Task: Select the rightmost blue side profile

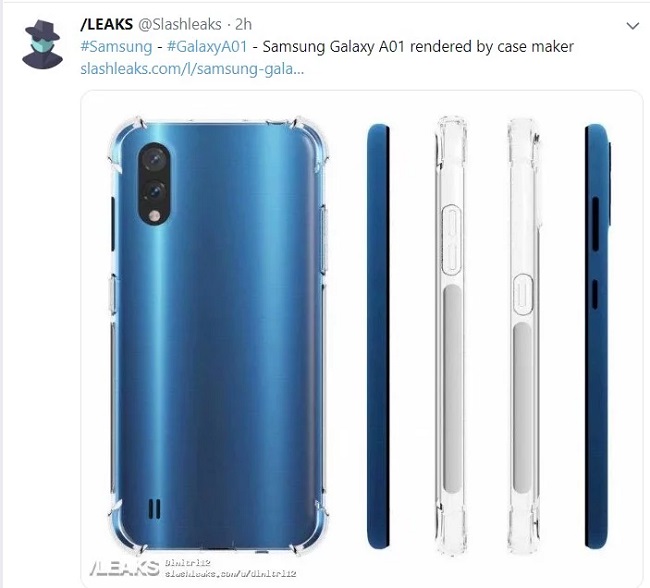Action: pyautogui.click(x=598, y=336)
